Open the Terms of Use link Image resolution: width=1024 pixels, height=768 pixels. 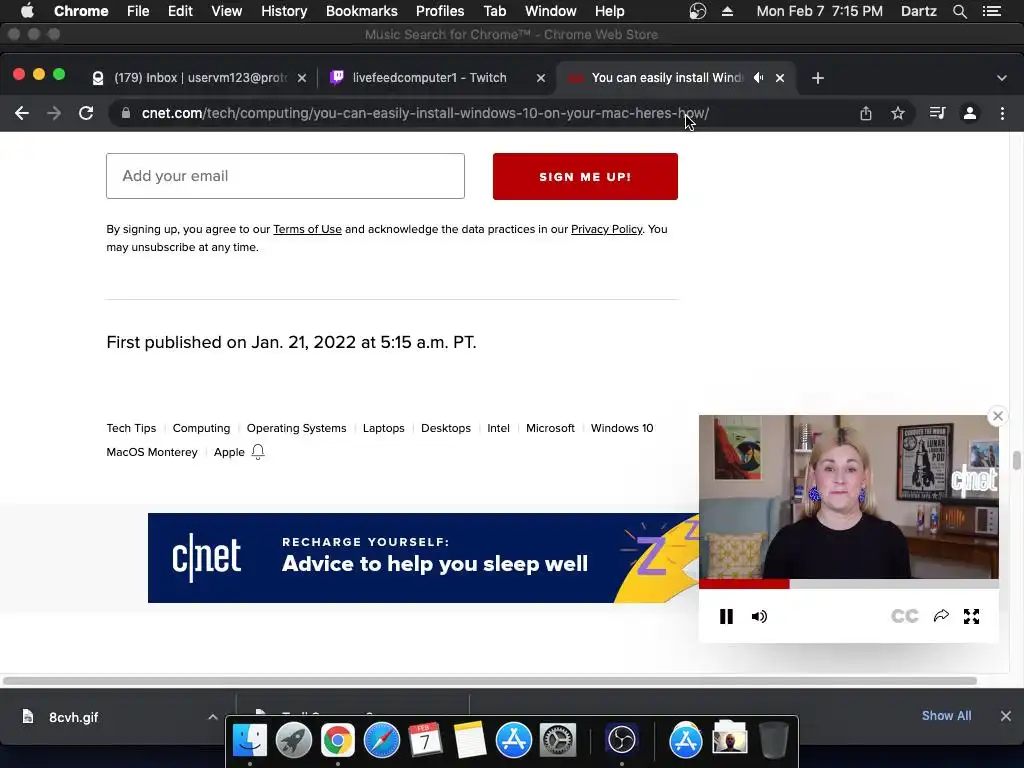307,229
